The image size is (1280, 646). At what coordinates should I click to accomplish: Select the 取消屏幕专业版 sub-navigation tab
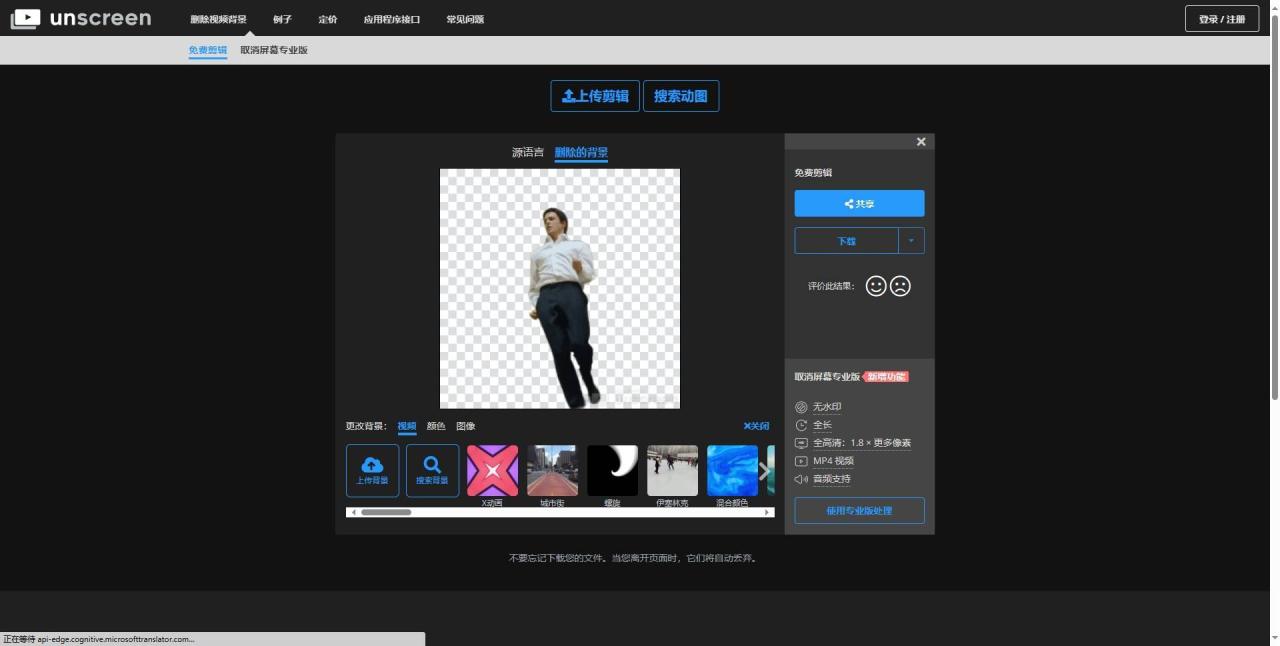pyautogui.click(x=274, y=50)
